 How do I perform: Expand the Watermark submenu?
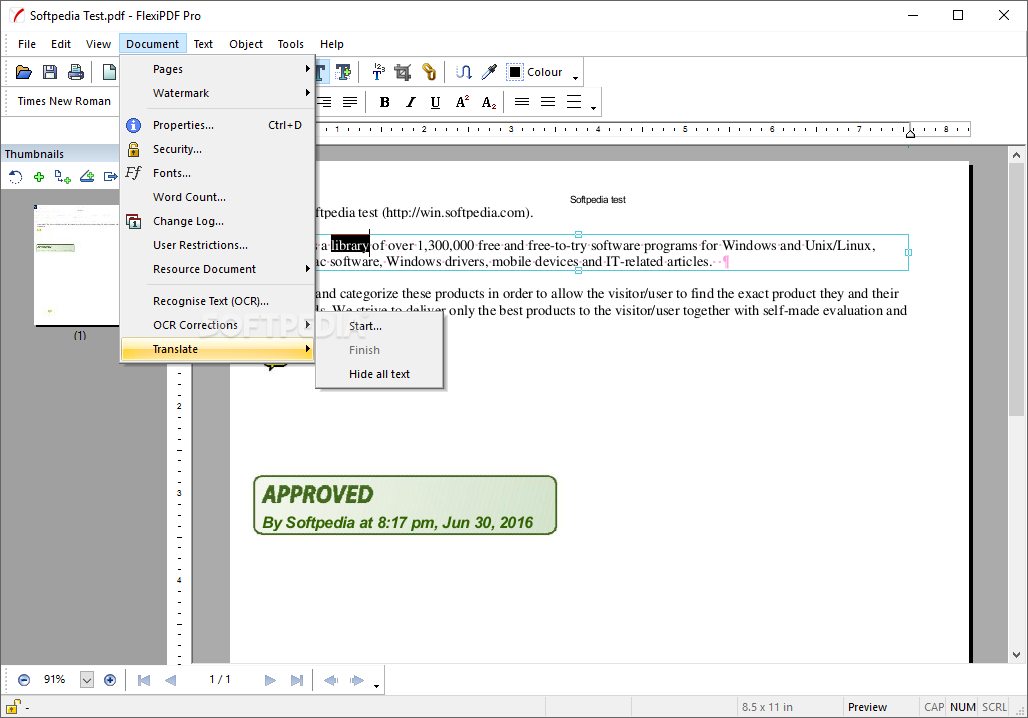tap(217, 93)
